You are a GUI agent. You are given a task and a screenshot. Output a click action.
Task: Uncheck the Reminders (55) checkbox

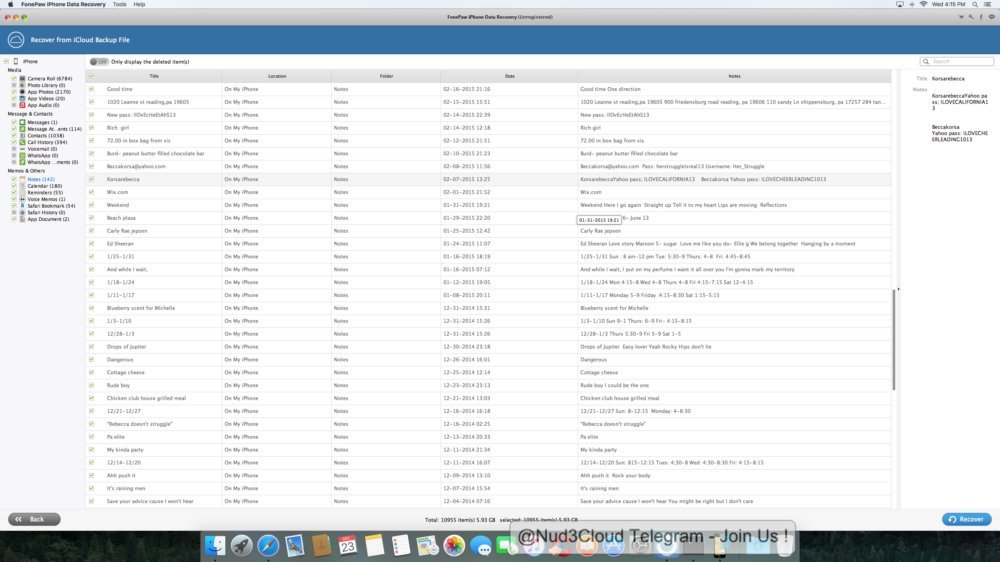coord(13,193)
